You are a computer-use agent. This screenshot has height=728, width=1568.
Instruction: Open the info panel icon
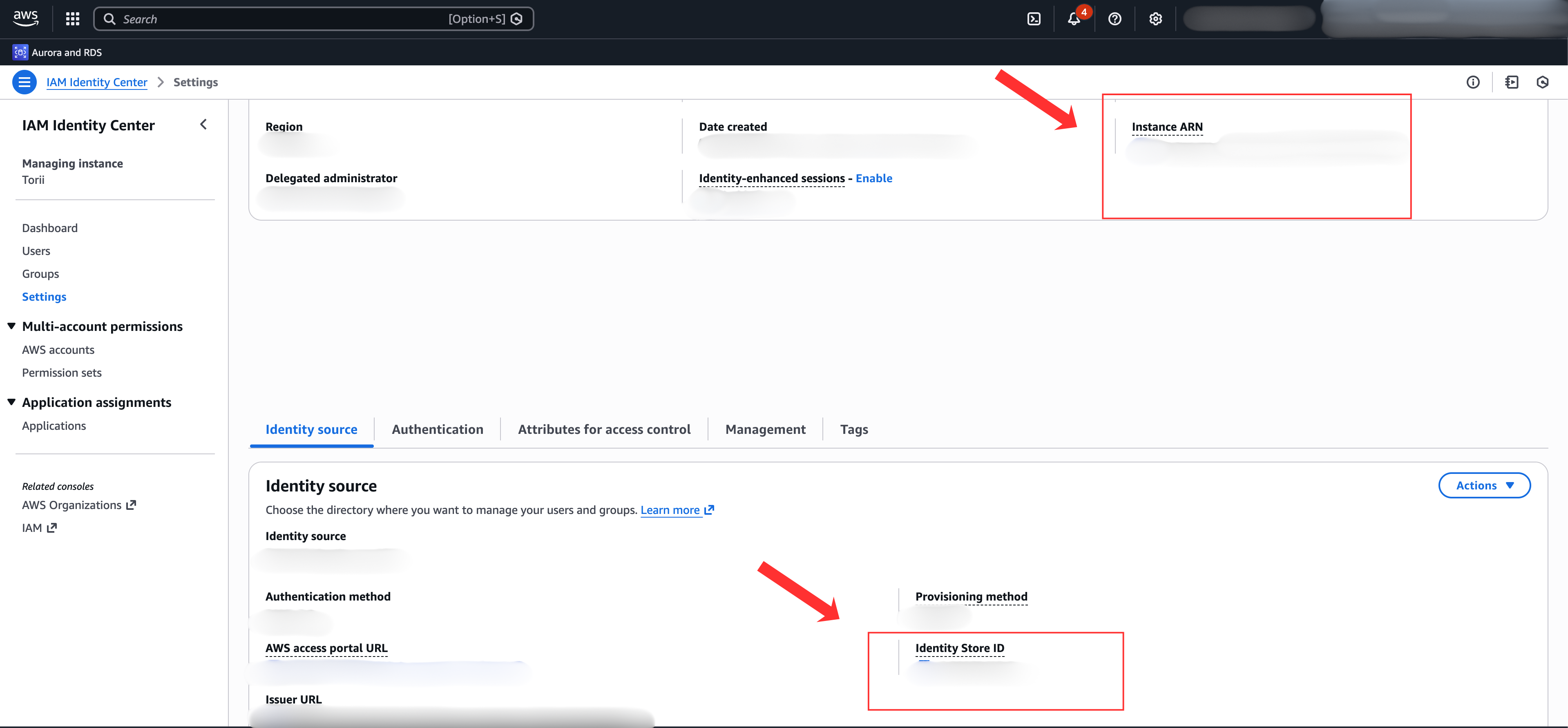pyautogui.click(x=1472, y=82)
